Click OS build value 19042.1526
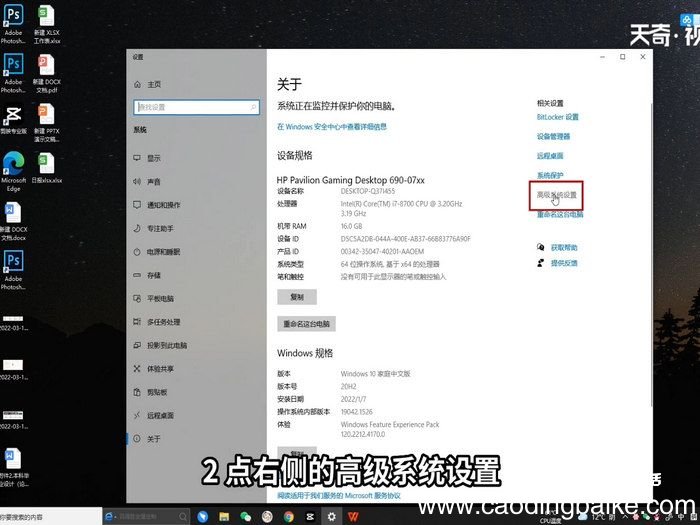 point(356,412)
